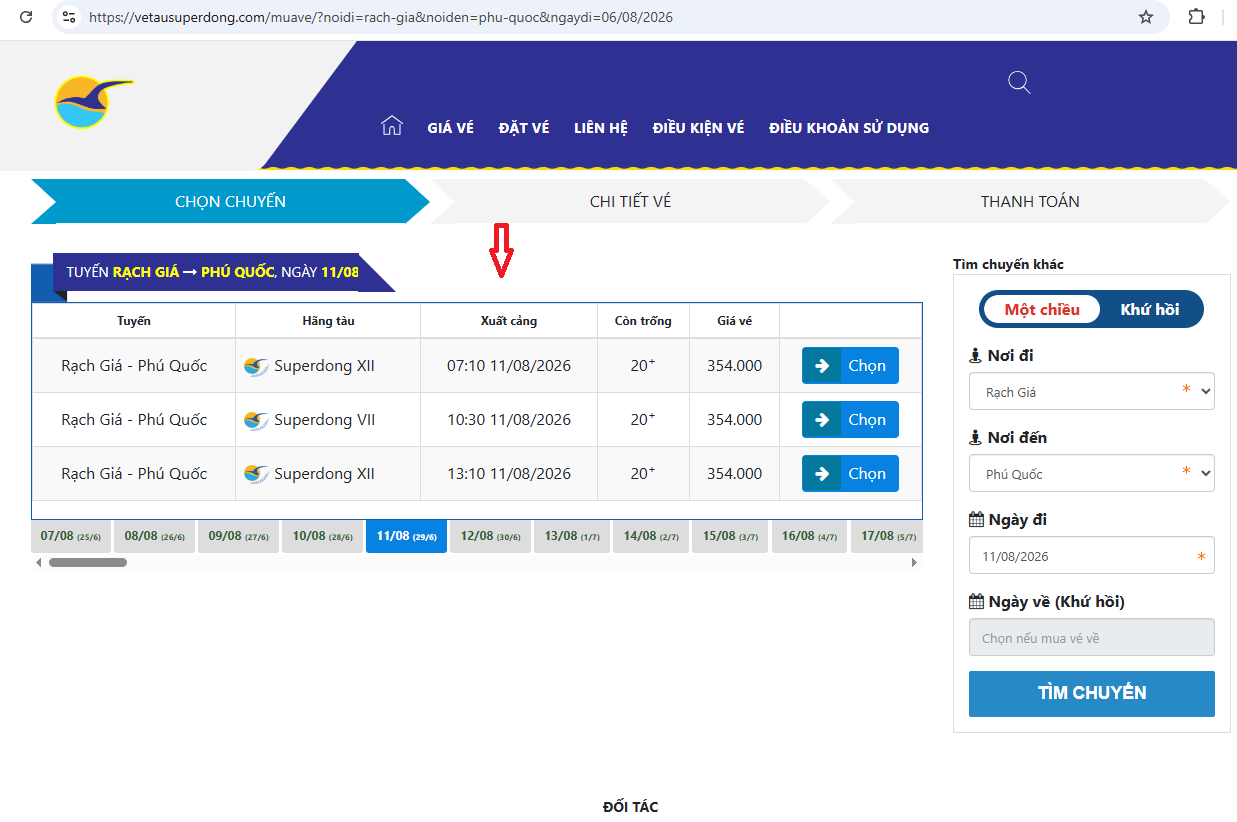Select date tab 07/08
1237x822 pixels.
(71, 536)
